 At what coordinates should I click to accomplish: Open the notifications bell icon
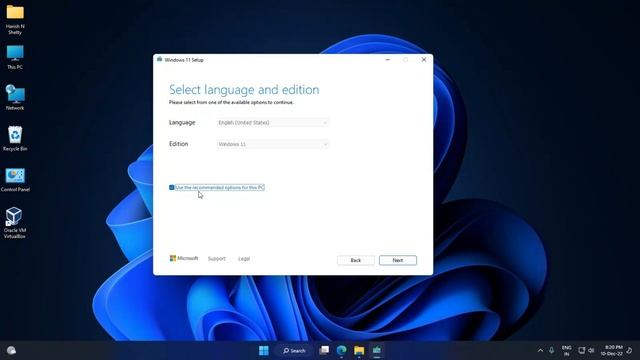click(629, 351)
